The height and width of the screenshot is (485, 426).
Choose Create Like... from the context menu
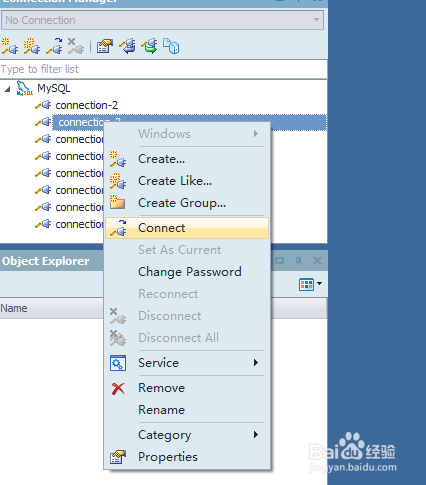click(187, 181)
